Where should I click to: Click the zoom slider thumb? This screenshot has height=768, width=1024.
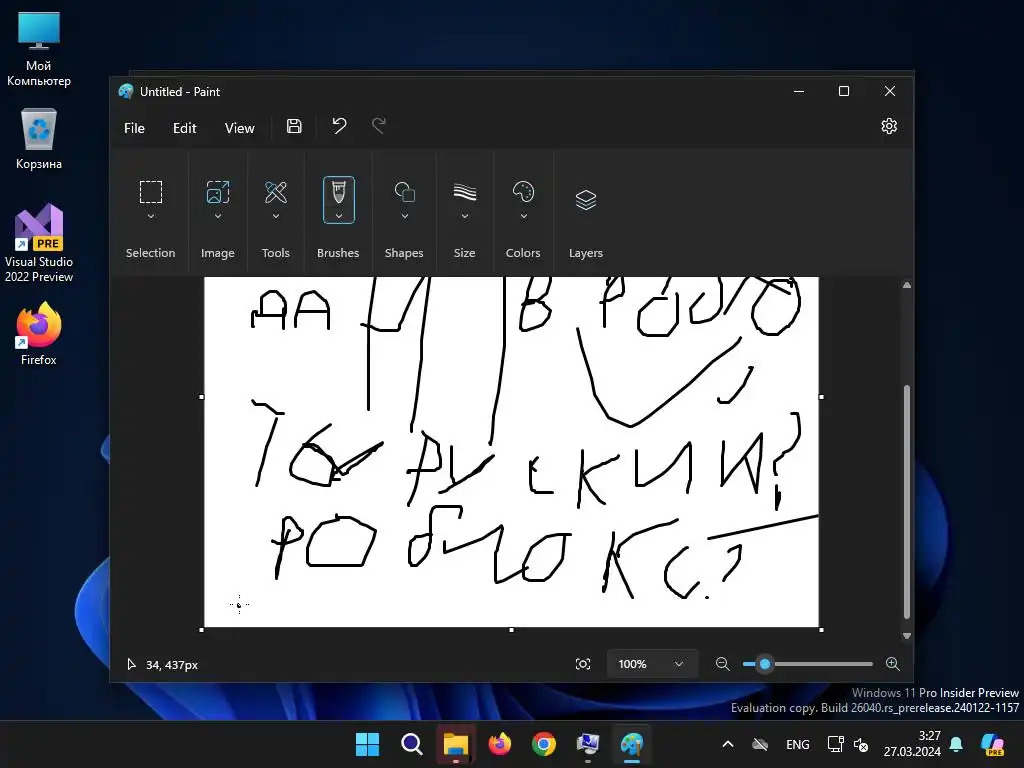coord(765,664)
